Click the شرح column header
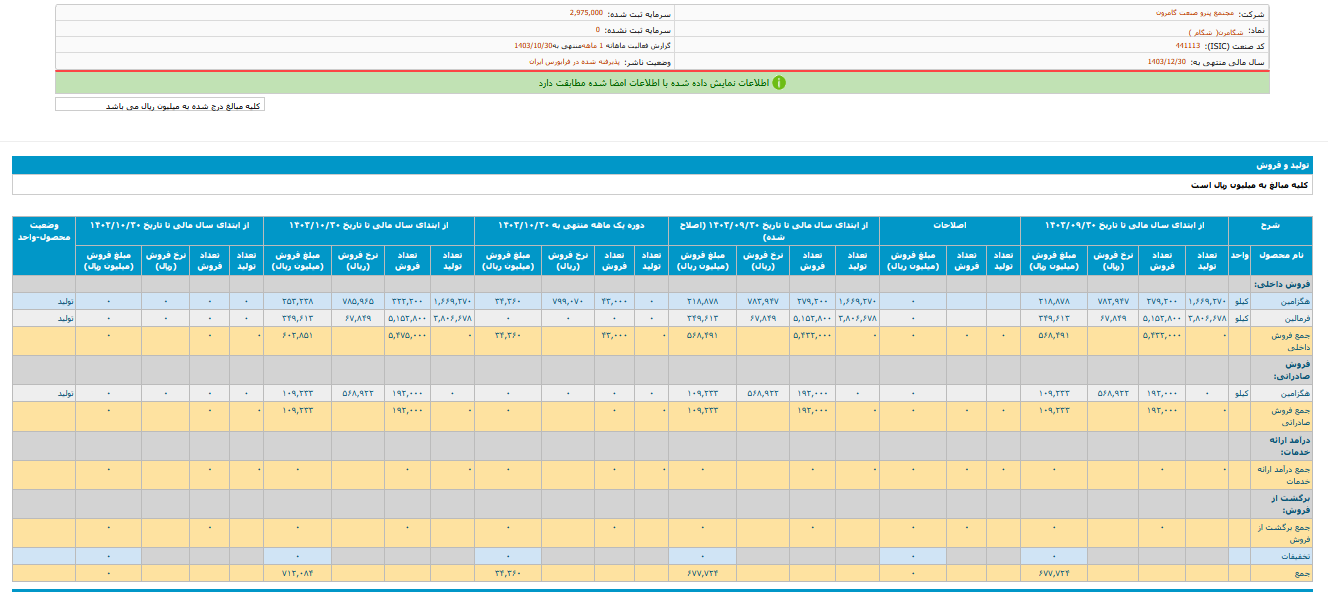The width and height of the screenshot is (1328, 592). [x=1269, y=225]
